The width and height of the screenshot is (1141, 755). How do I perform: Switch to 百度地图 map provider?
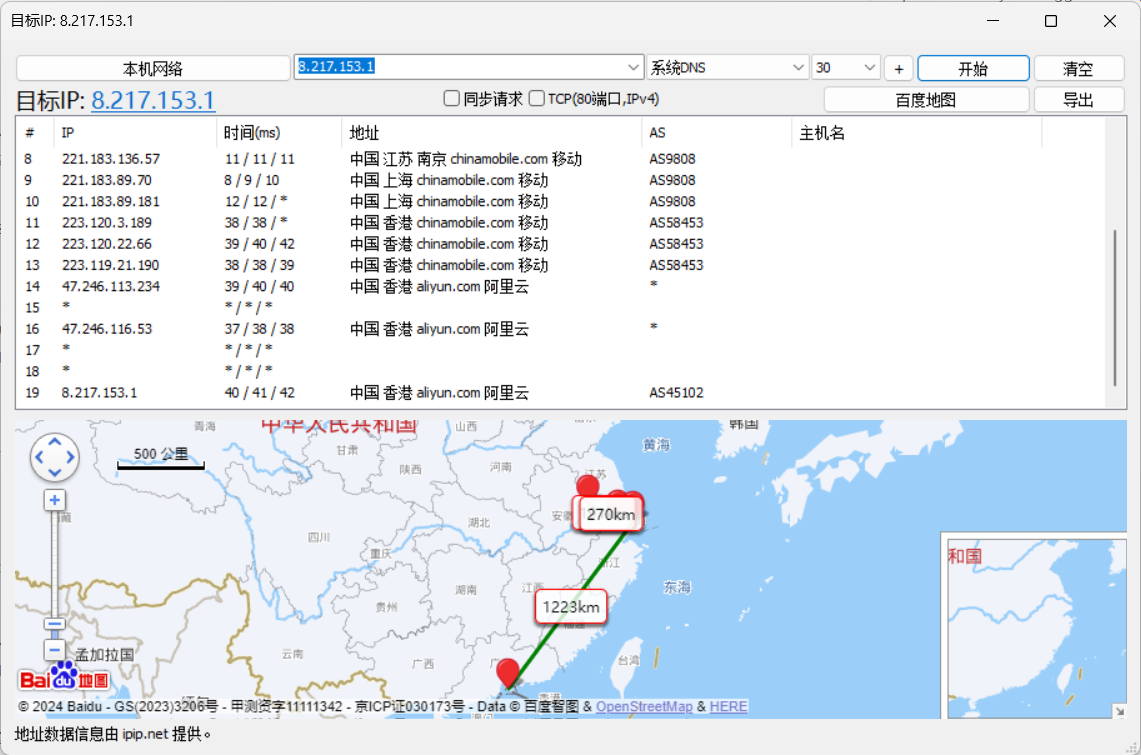(926, 100)
